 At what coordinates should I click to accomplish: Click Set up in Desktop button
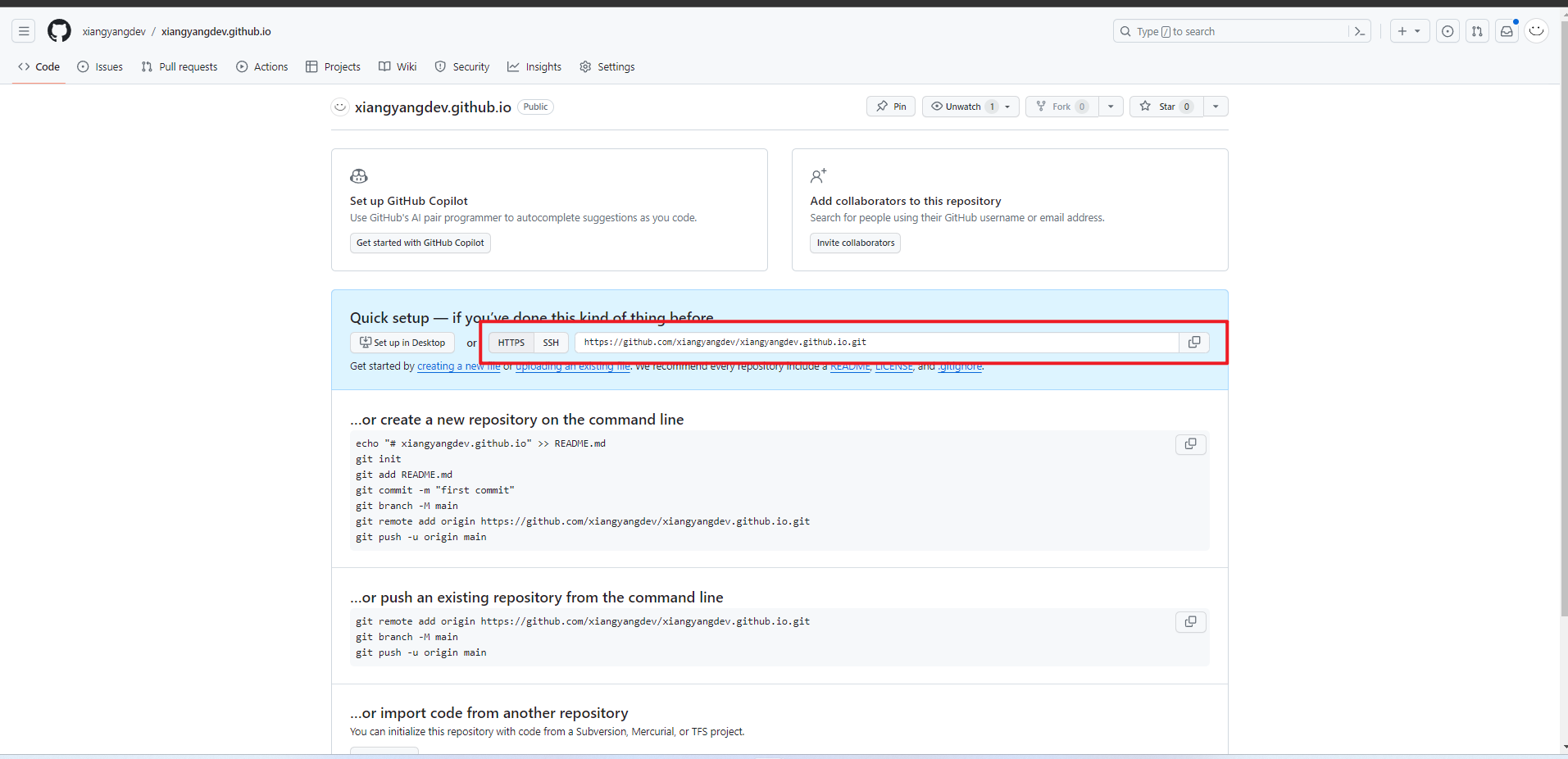pos(402,343)
